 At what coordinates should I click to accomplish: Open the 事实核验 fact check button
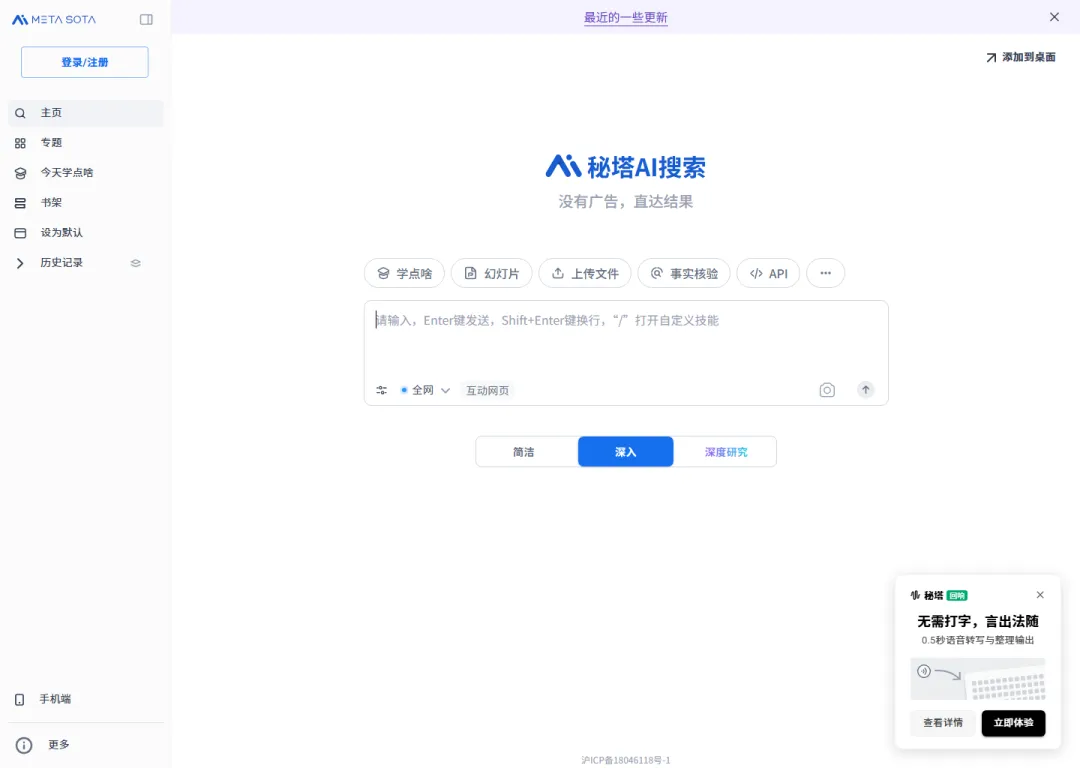click(684, 273)
